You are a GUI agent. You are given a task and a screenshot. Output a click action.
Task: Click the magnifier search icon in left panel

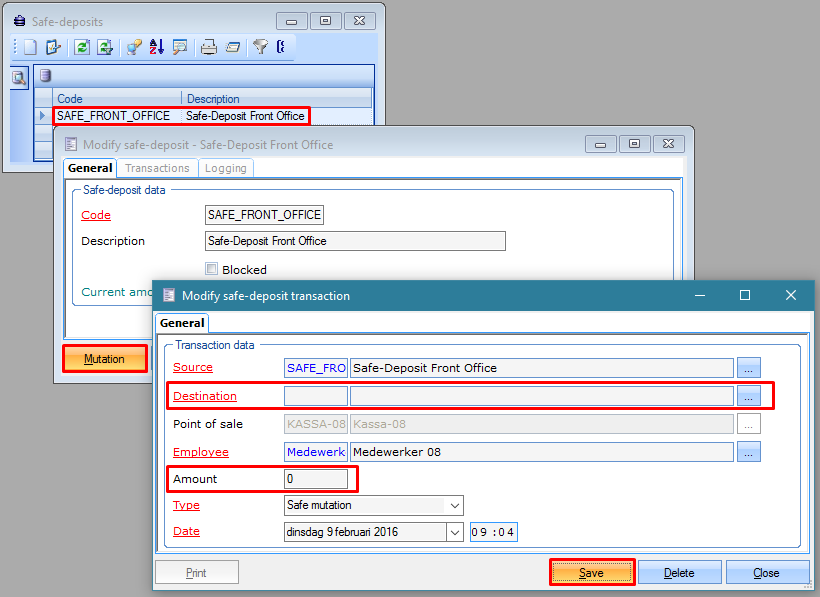pyautogui.click(x=19, y=78)
